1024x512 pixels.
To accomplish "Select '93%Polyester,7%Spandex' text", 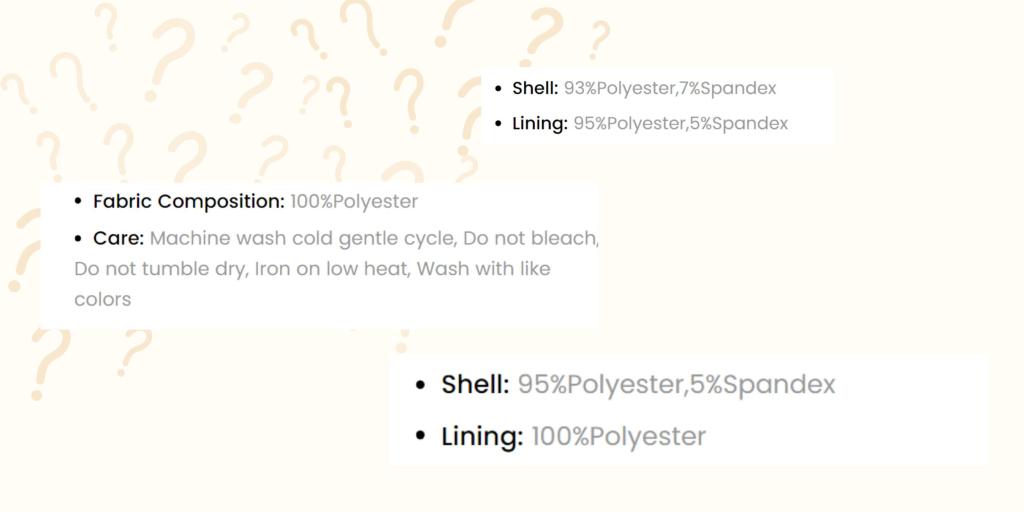I will 670,88.
